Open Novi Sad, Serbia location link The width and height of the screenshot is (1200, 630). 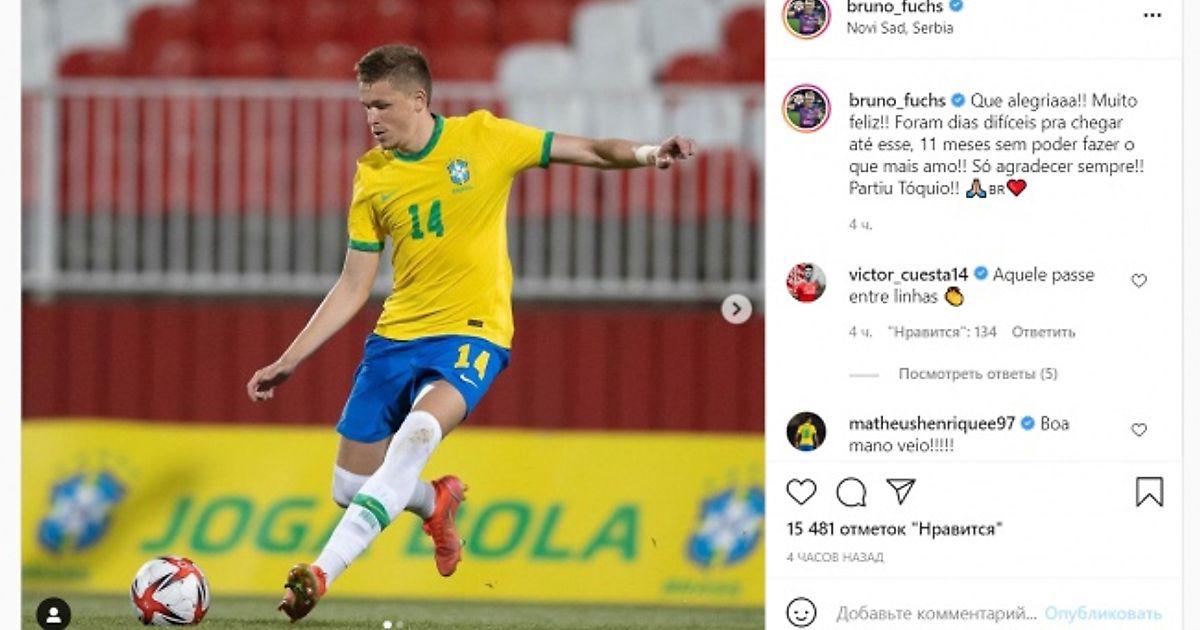(x=900, y=28)
